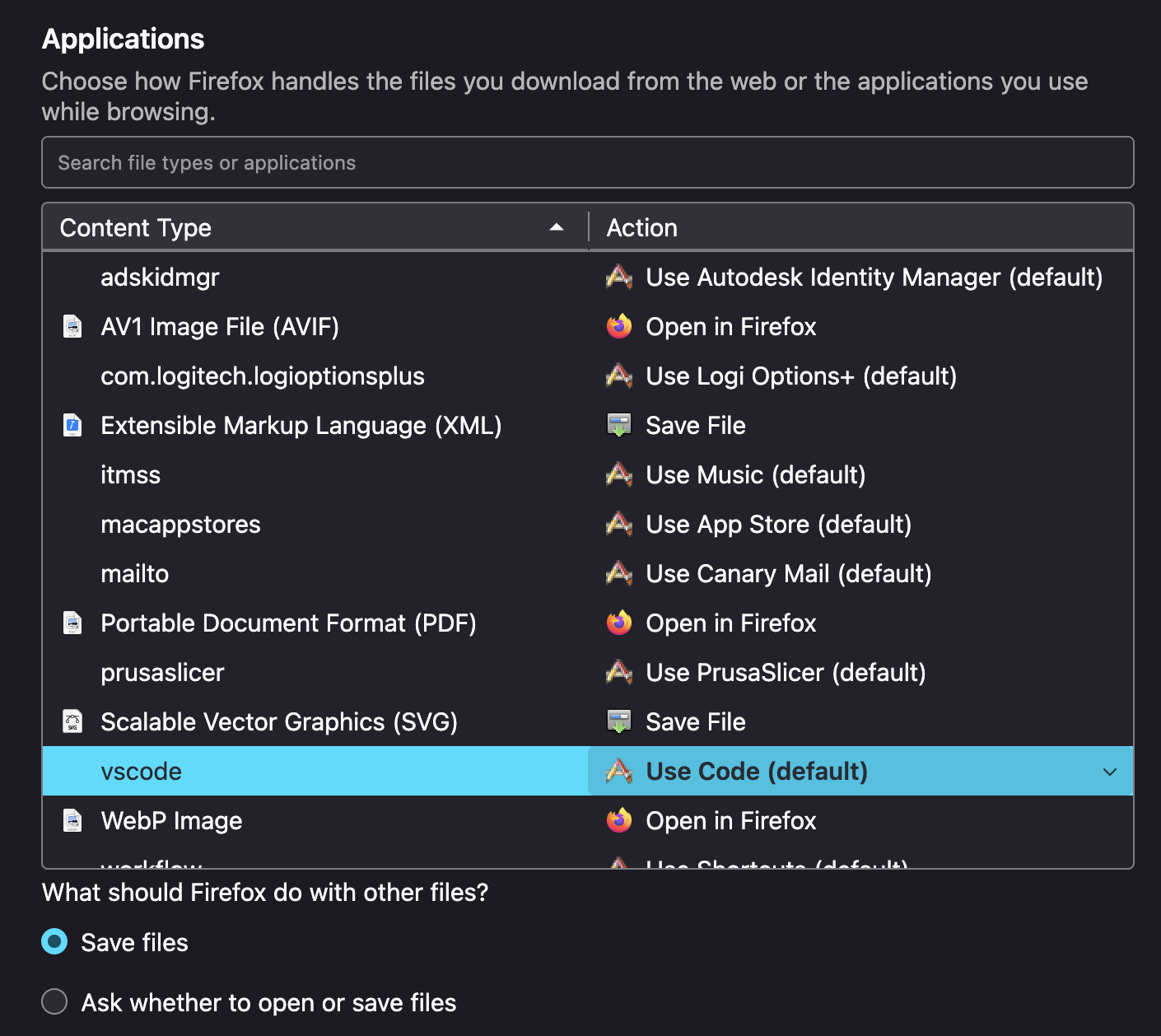Screen dimensions: 1161x1036
Task: Open the vscode action dropdown chevron
Action: [x=1110, y=772]
